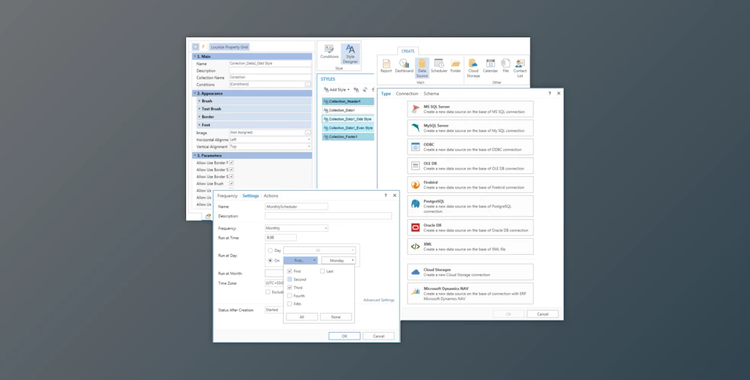Viewport: 750px width, 380px height.
Task: Click the Run at Time field
Action: tap(281, 237)
